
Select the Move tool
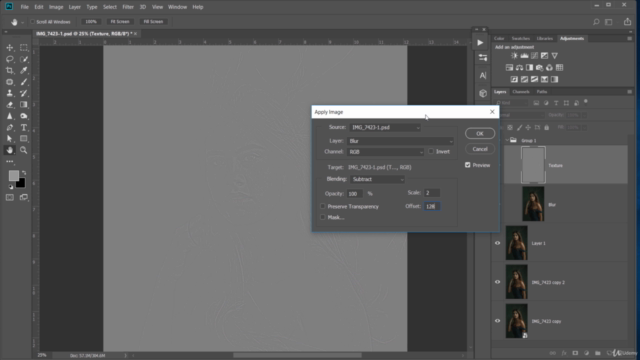[9, 48]
